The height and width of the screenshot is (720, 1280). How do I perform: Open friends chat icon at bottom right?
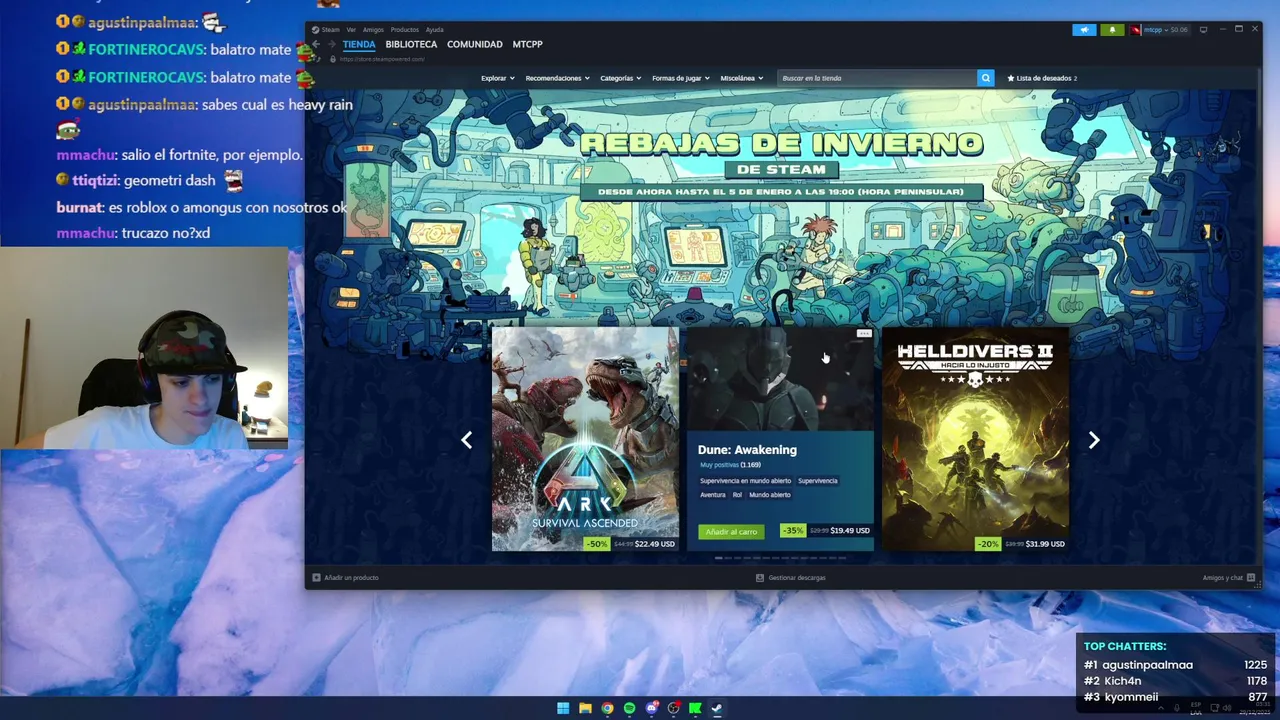tap(1251, 577)
